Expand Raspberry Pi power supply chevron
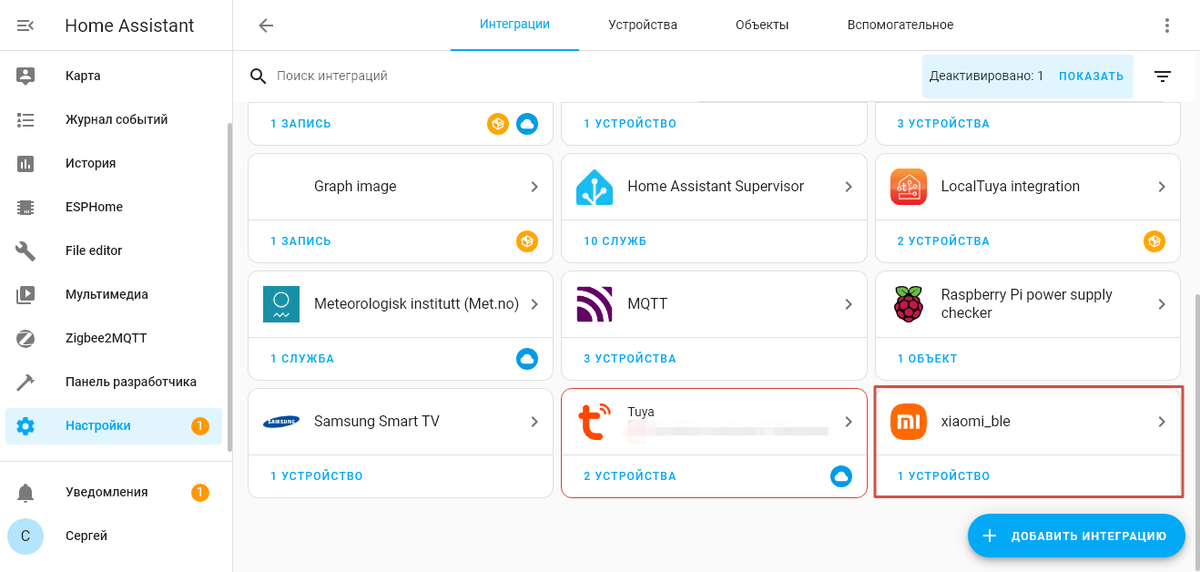The height and width of the screenshot is (572, 1200). click(x=1162, y=304)
